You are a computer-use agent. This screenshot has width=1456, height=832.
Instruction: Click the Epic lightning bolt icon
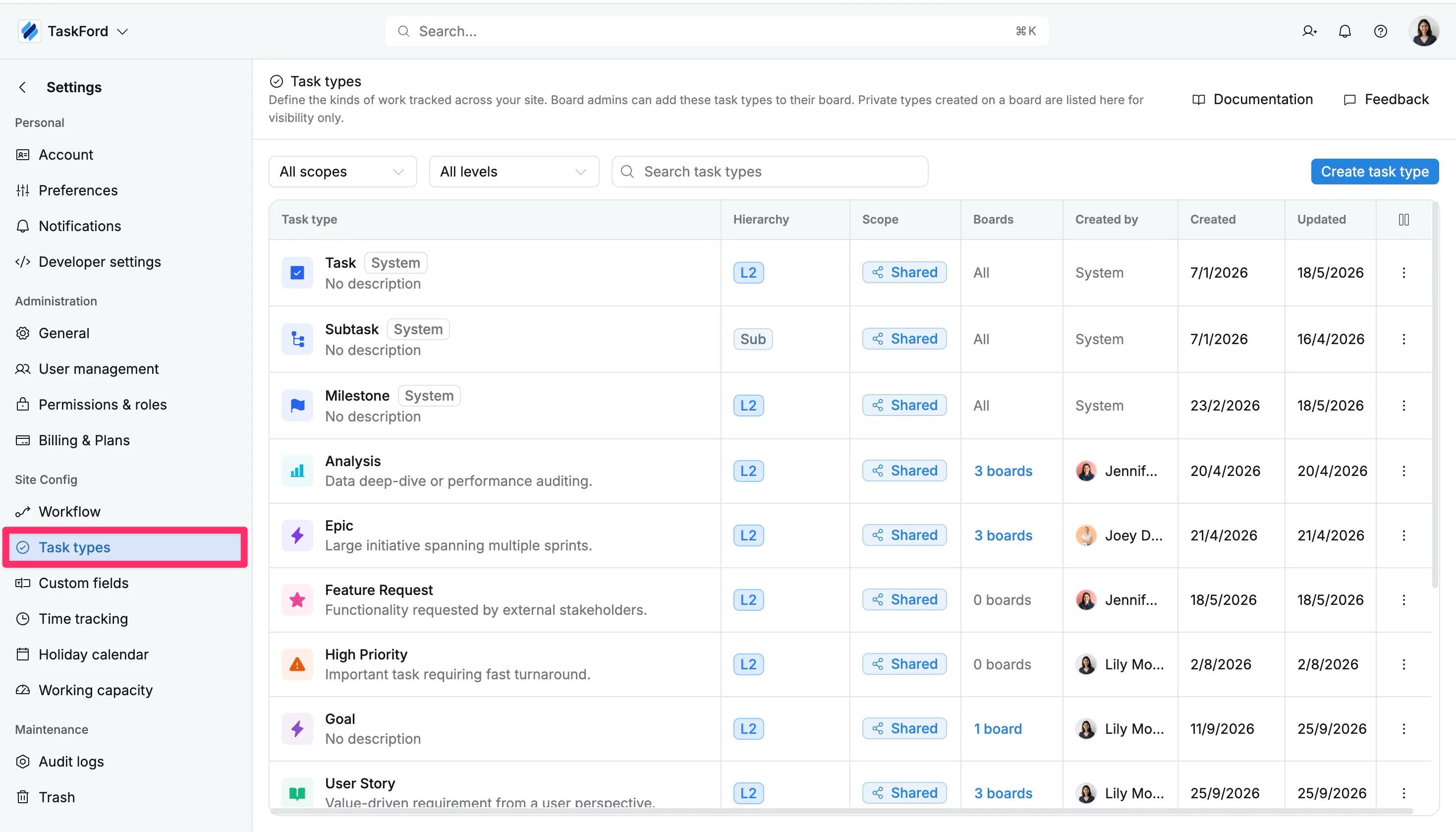pos(297,535)
